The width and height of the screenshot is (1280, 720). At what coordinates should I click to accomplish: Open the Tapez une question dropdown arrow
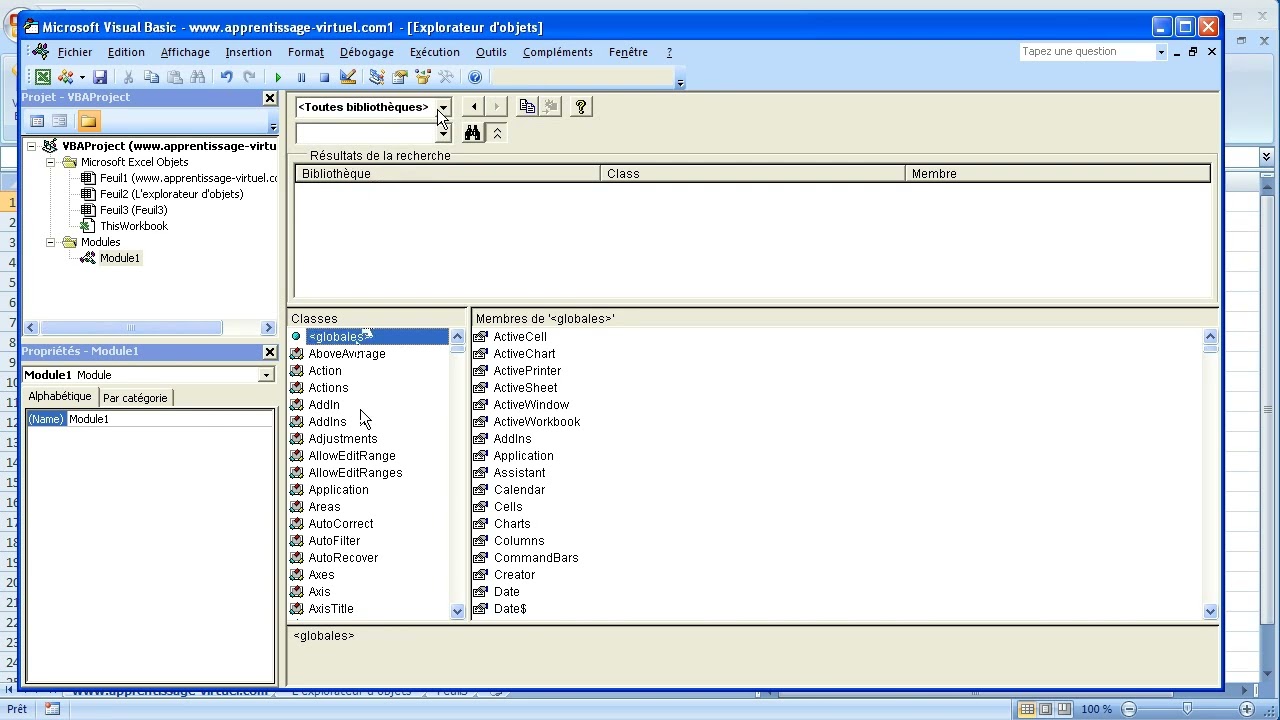click(1161, 52)
